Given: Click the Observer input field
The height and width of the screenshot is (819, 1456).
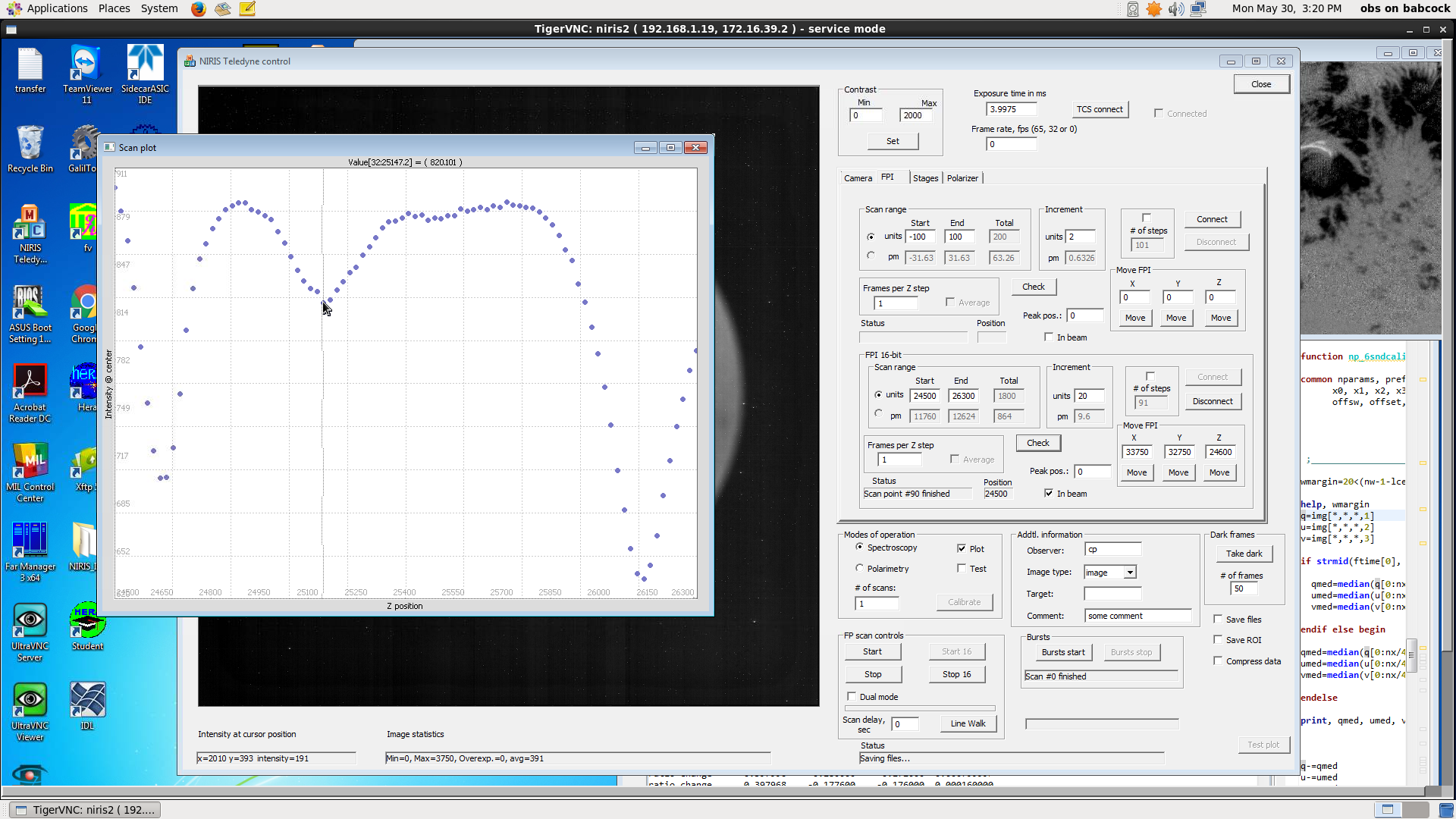Looking at the screenshot, I should click(1112, 550).
